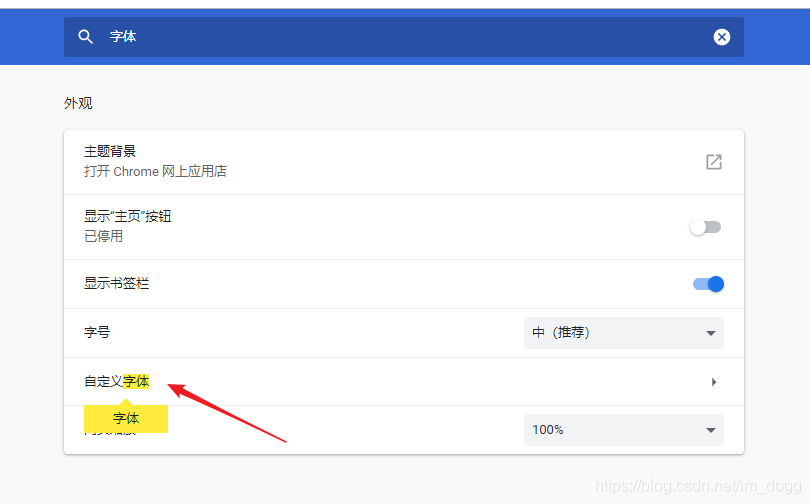Click the 100% zoom dropdown arrow icon
Image resolution: width=810 pixels, height=504 pixels.
tap(711, 430)
